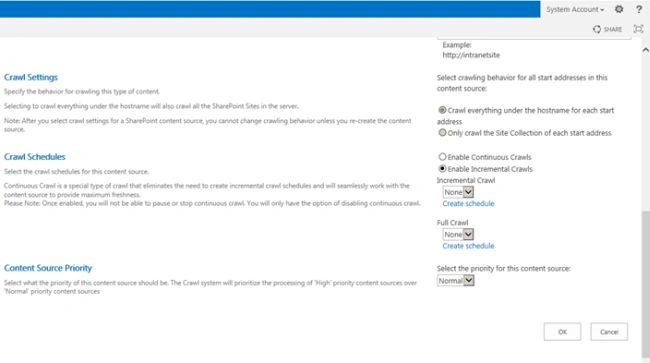Toggle the focus on content icon

click(638, 29)
